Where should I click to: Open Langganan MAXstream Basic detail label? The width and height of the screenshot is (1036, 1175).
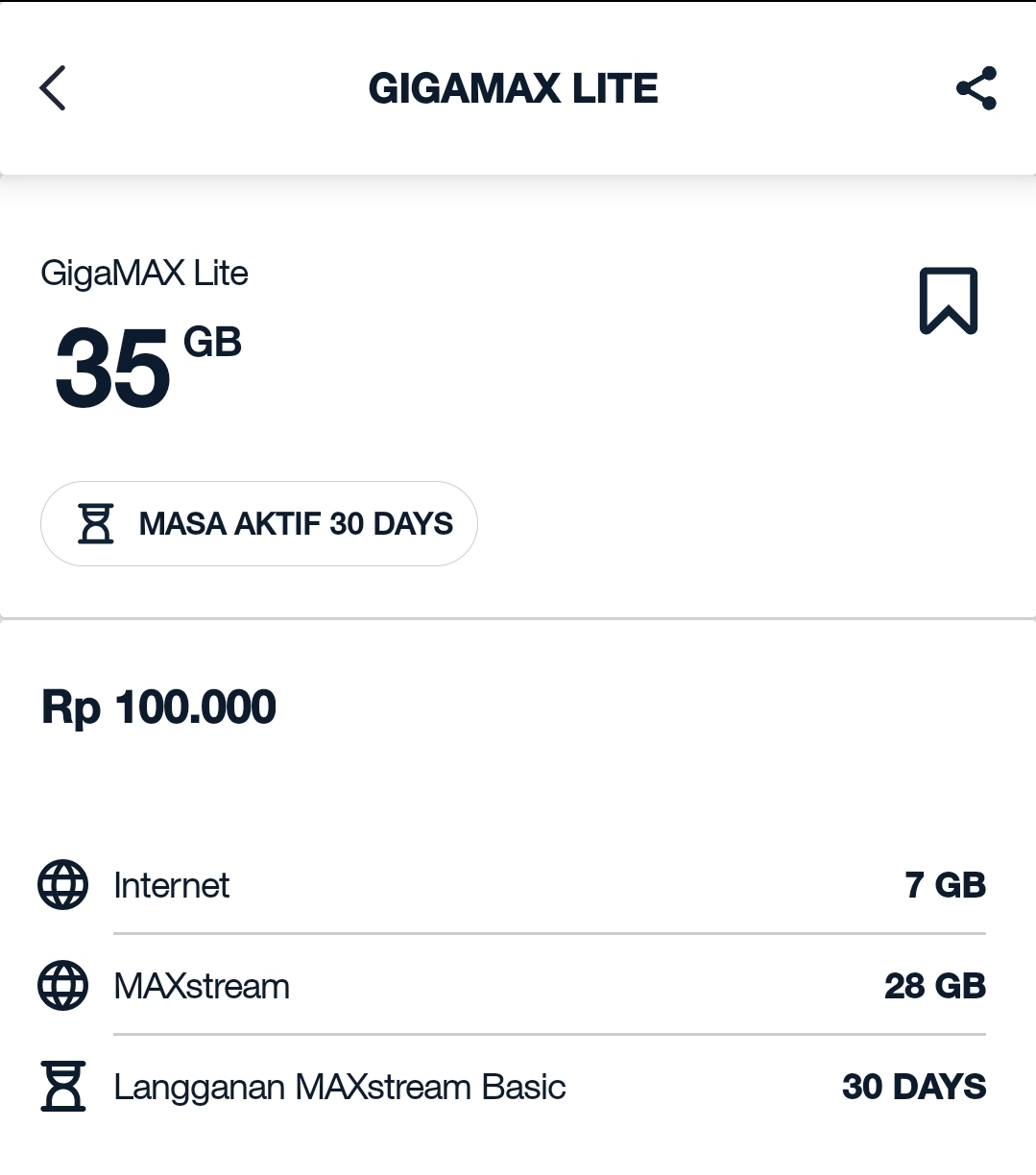click(x=339, y=1087)
